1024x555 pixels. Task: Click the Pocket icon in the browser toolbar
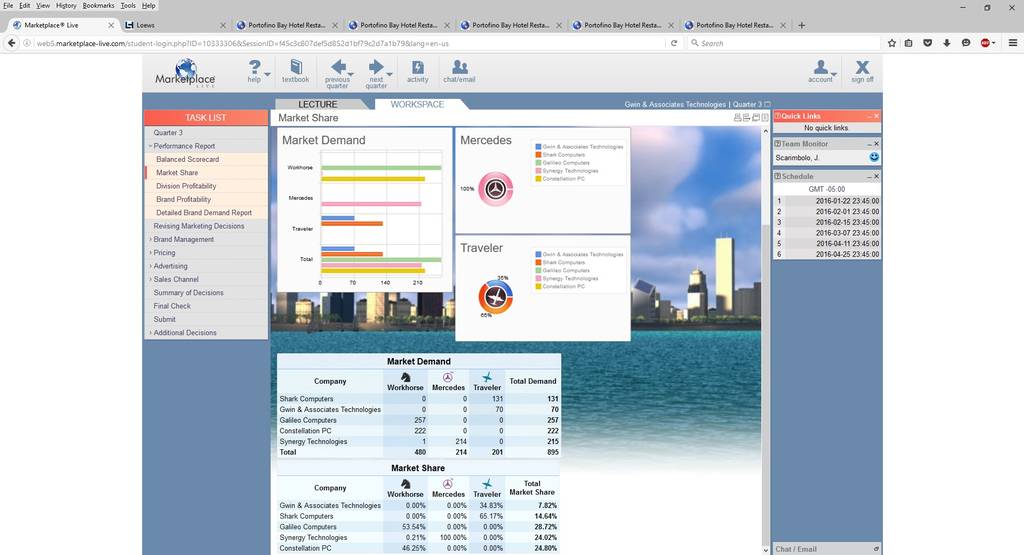click(x=927, y=43)
